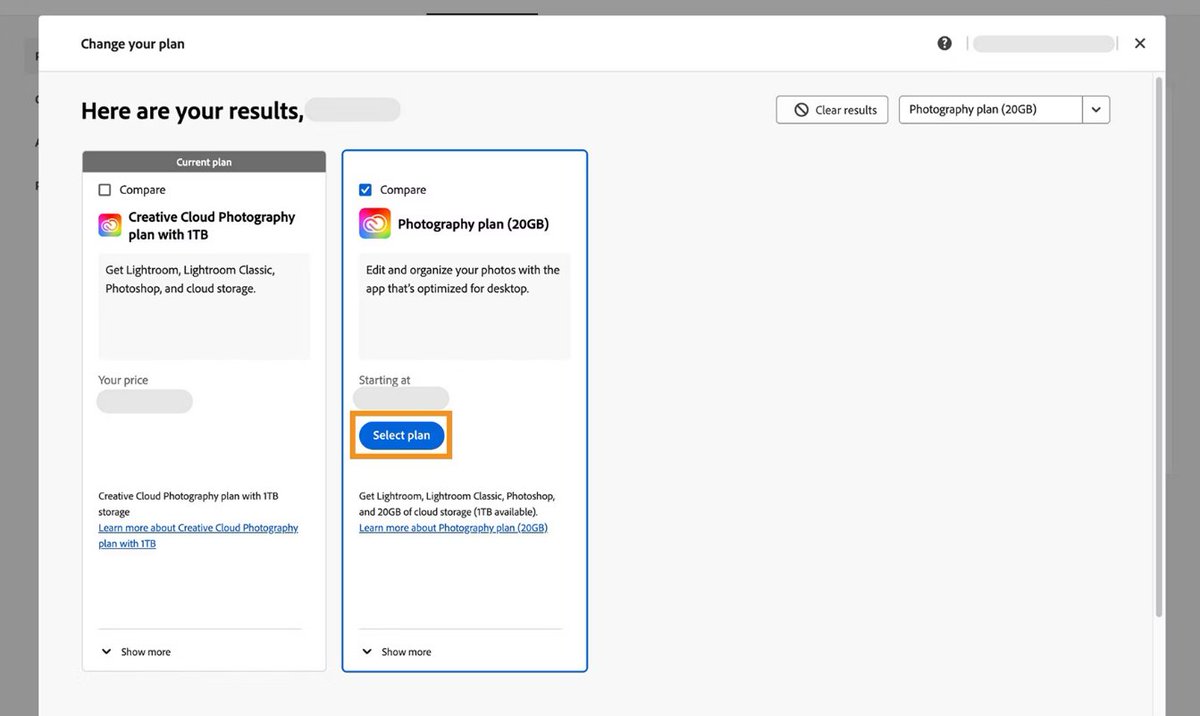The width and height of the screenshot is (1200, 716).
Task: Expand Show more on the current plan card
Action: tap(136, 652)
